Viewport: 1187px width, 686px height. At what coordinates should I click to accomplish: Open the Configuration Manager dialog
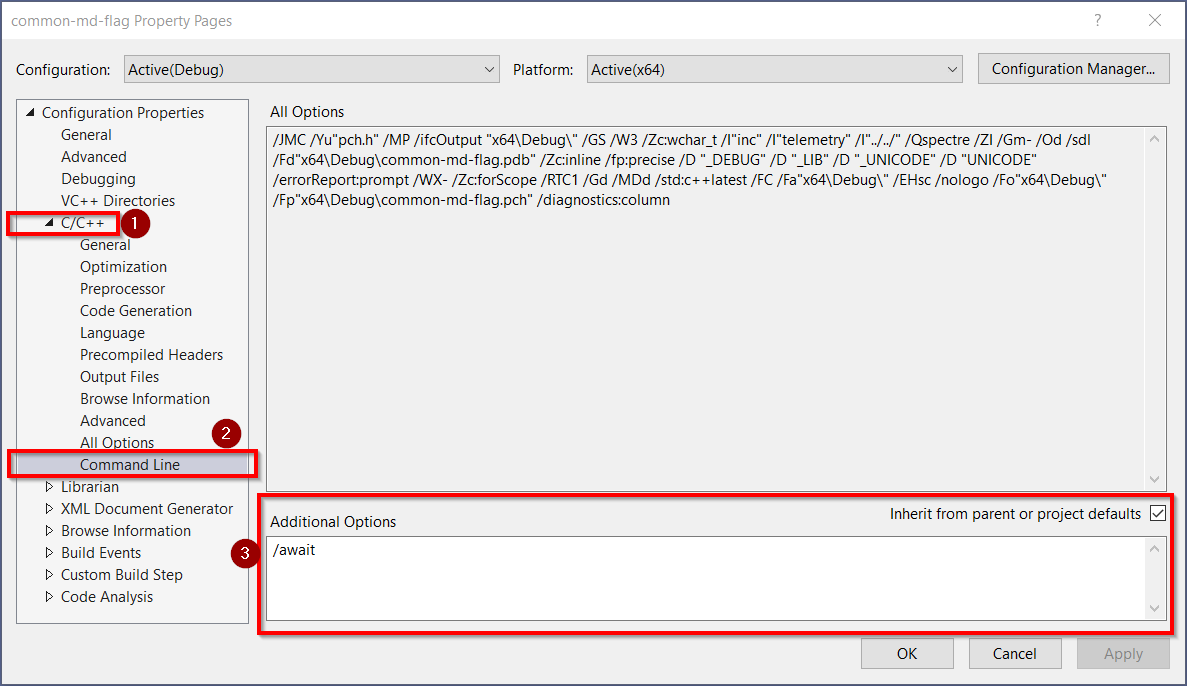pos(1073,68)
